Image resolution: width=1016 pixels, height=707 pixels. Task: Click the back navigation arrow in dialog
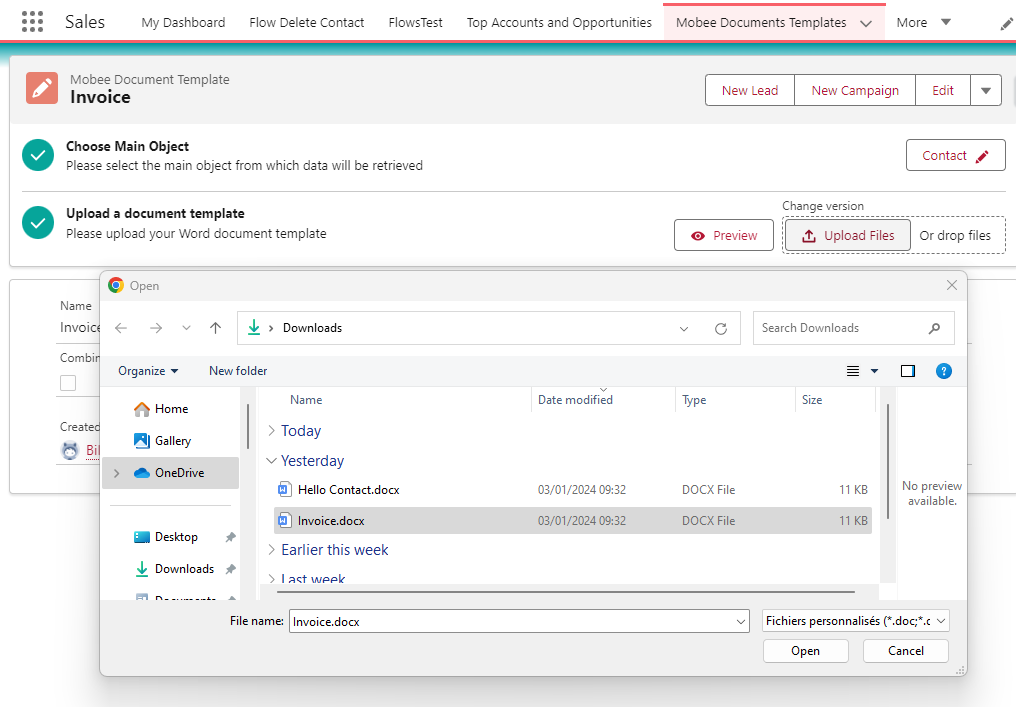pos(121,328)
